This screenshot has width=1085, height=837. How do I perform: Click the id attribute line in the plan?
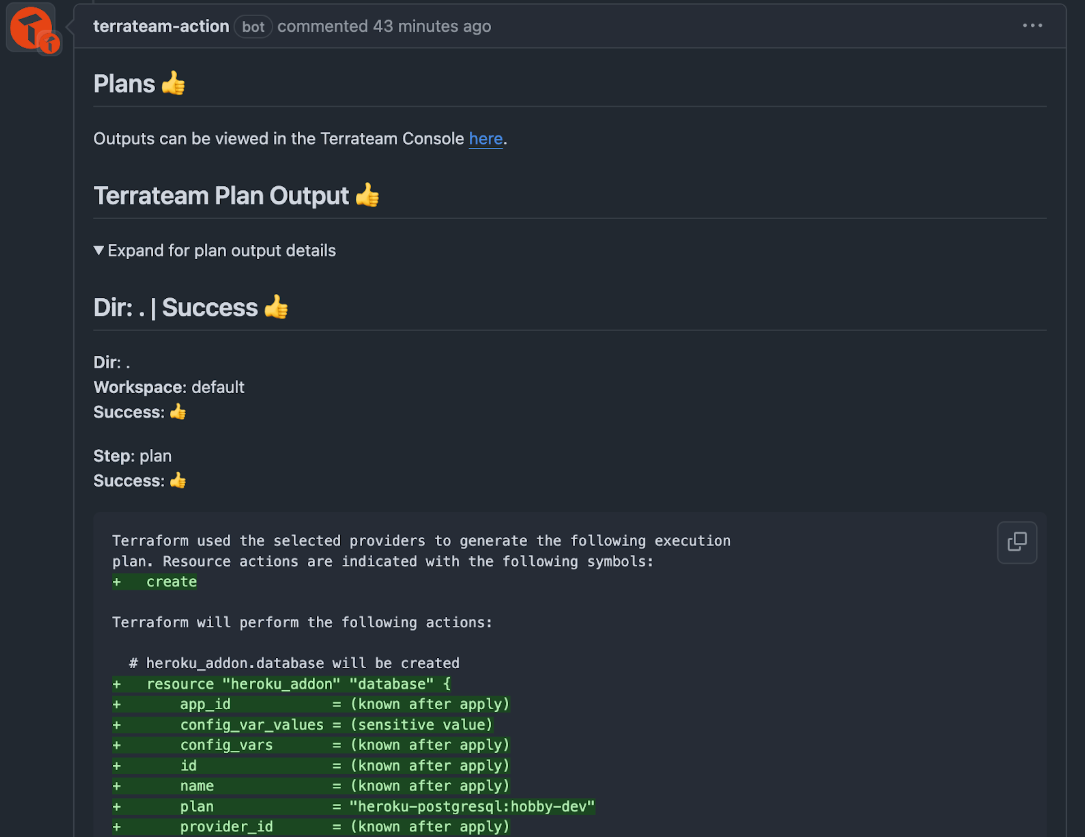311,765
